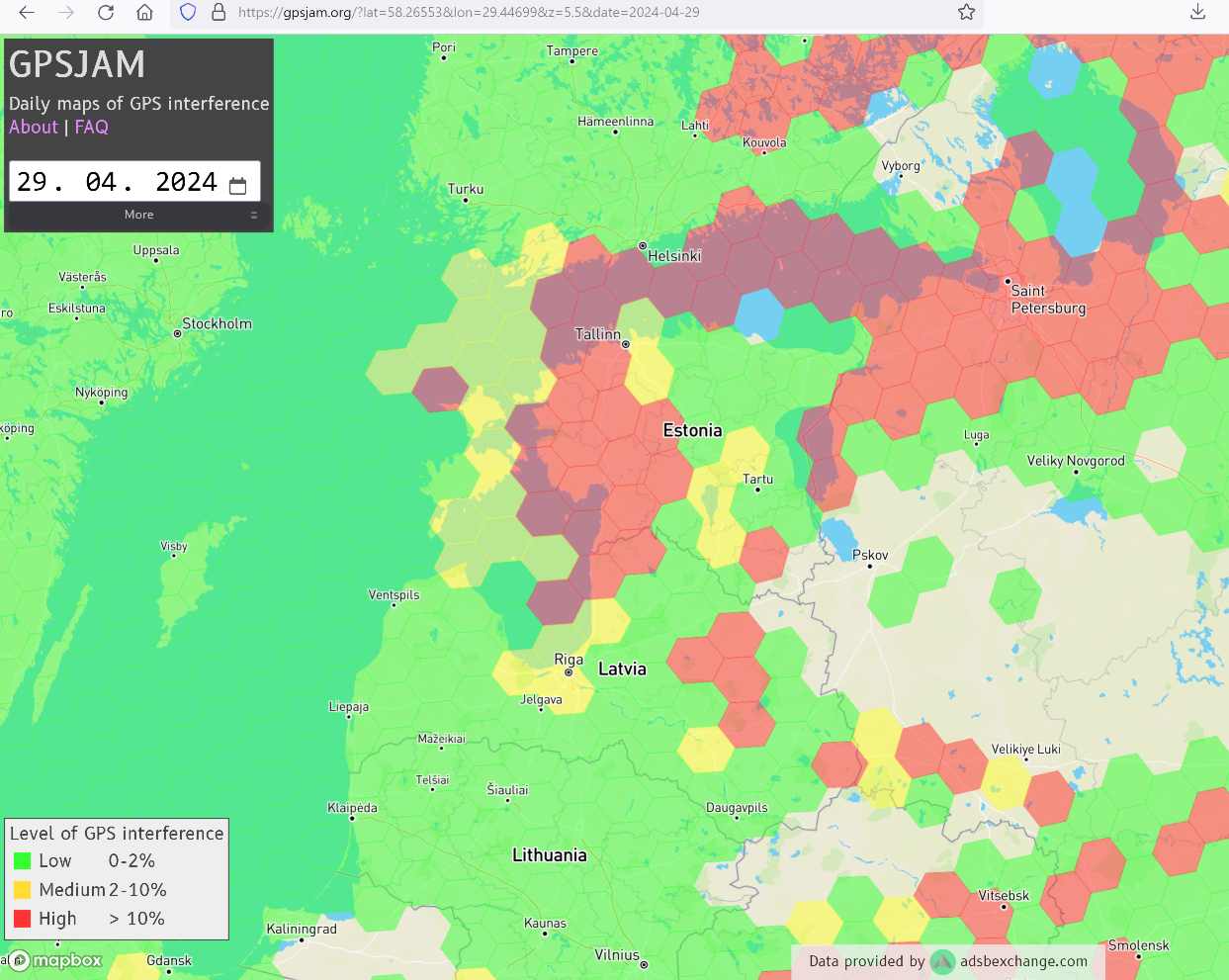Click the browser back arrow

[x=27, y=12]
